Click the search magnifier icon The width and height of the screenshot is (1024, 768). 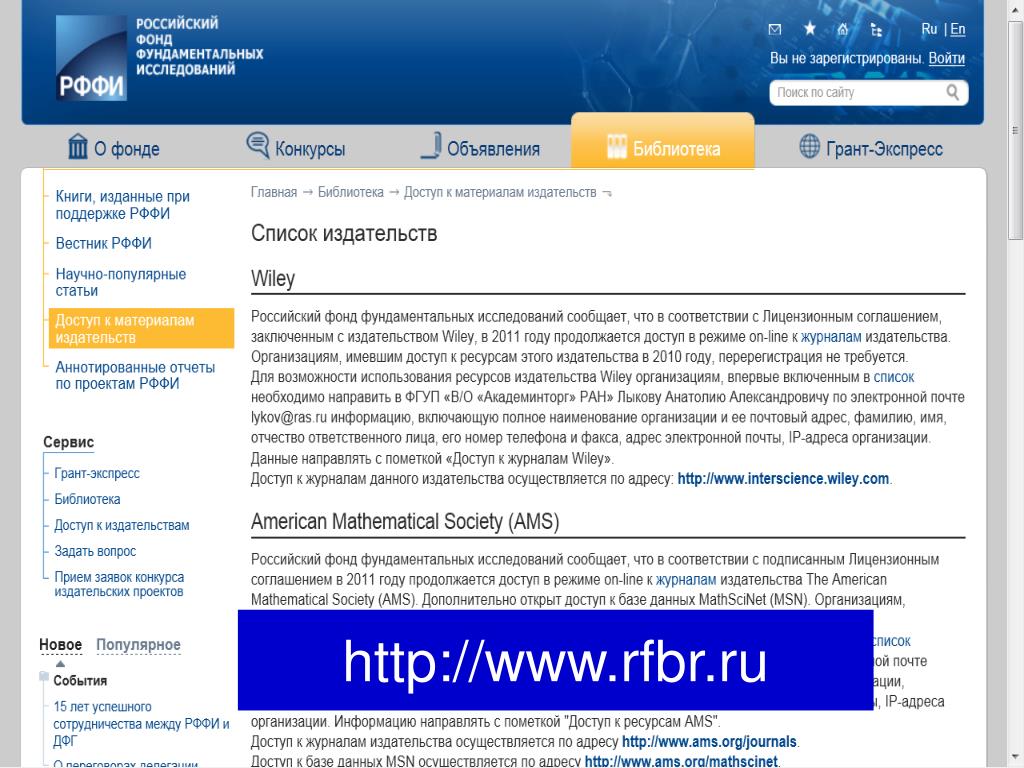(953, 92)
